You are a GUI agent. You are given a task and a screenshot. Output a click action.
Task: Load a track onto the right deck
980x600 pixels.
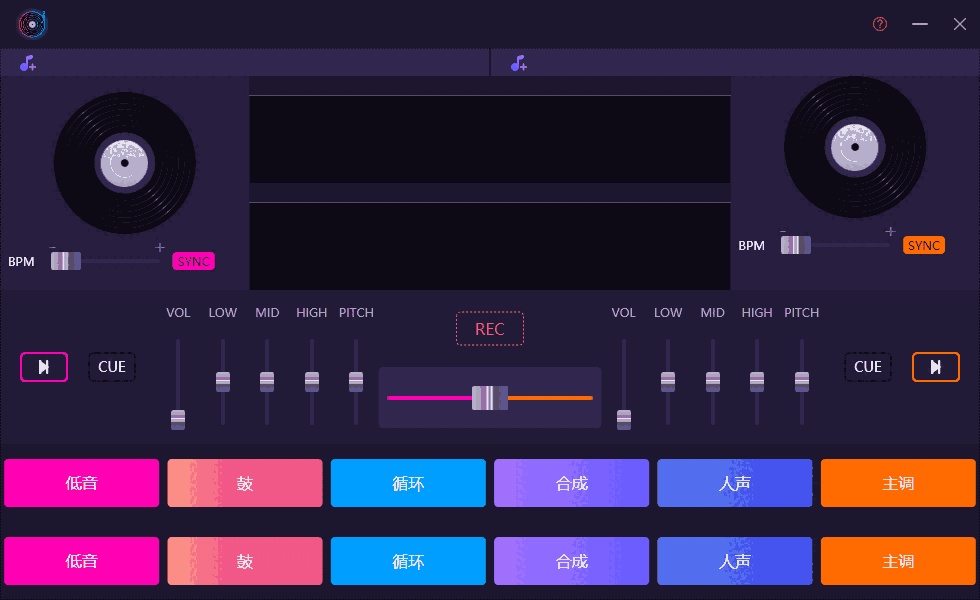tap(518, 62)
